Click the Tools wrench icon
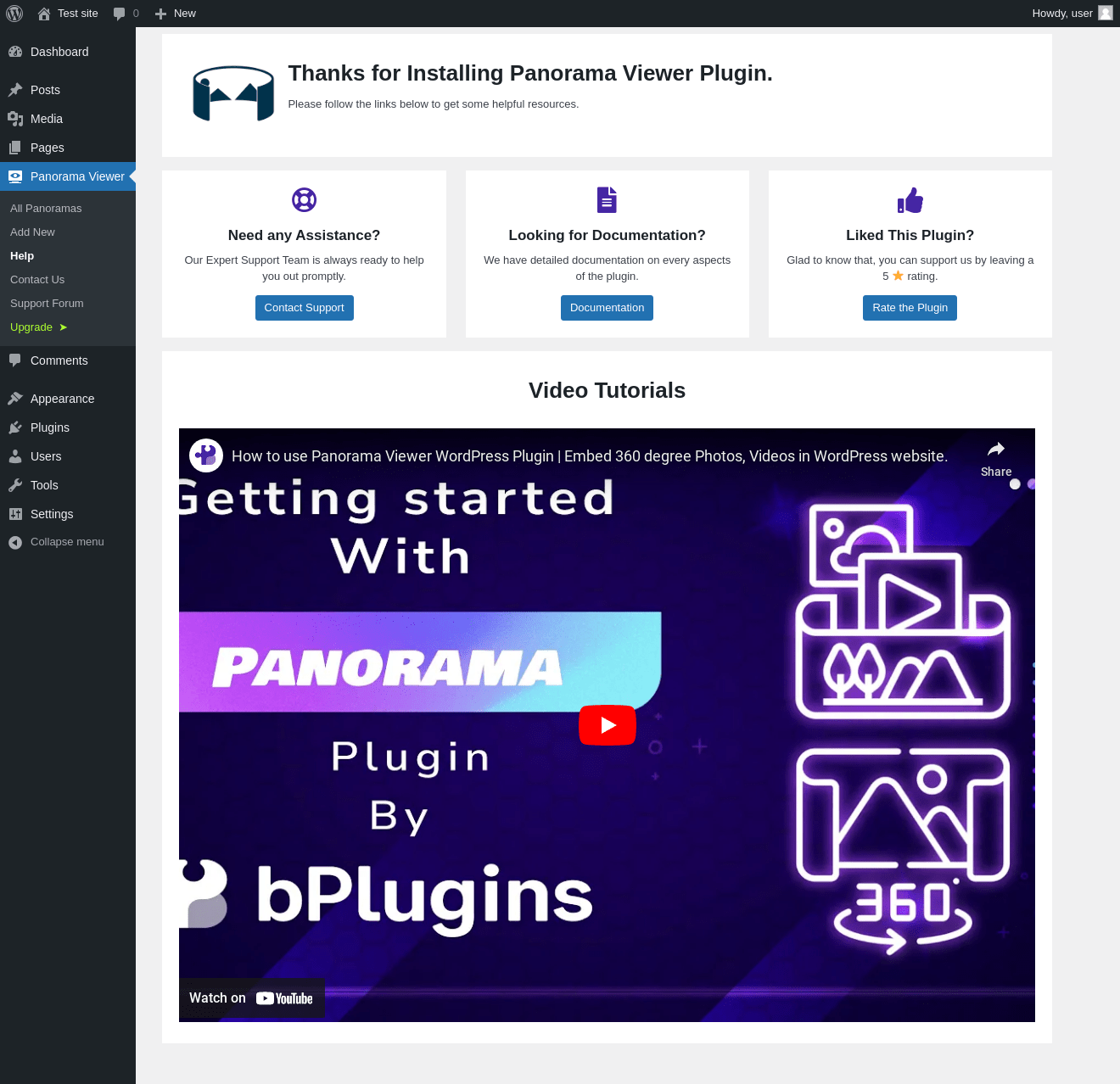Screen dimensions: 1120x1084 pos(15,485)
